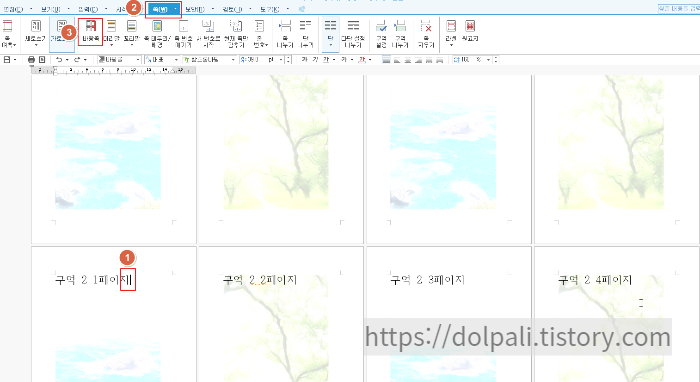Expand the 머리말 dropdown arrow

click(x=112, y=46)
